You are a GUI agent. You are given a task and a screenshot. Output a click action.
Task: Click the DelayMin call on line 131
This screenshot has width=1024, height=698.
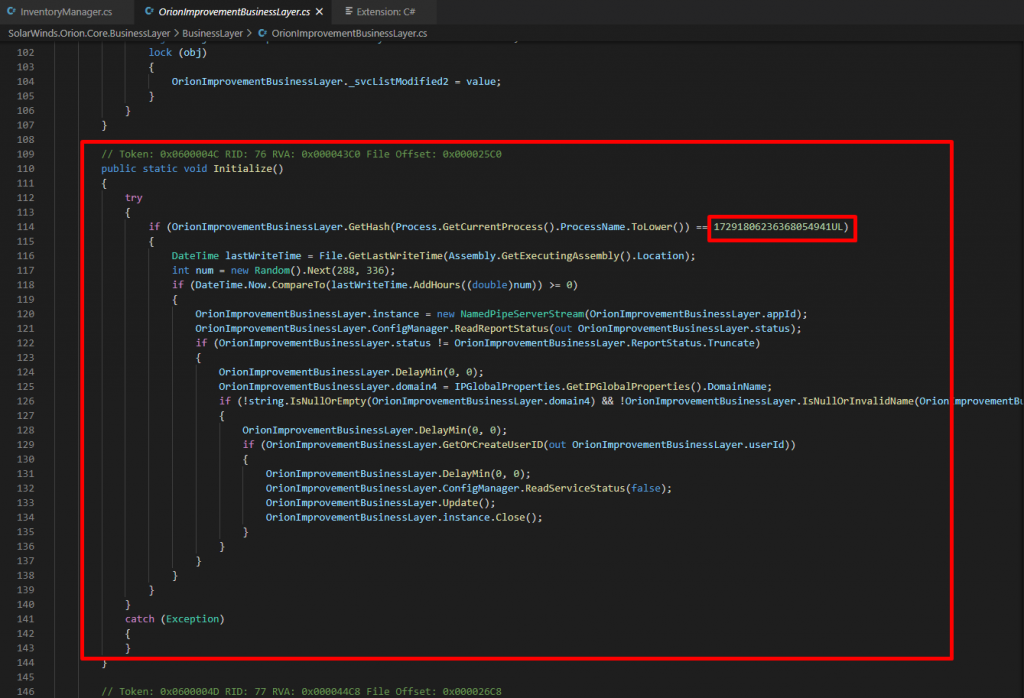[466, 474]
